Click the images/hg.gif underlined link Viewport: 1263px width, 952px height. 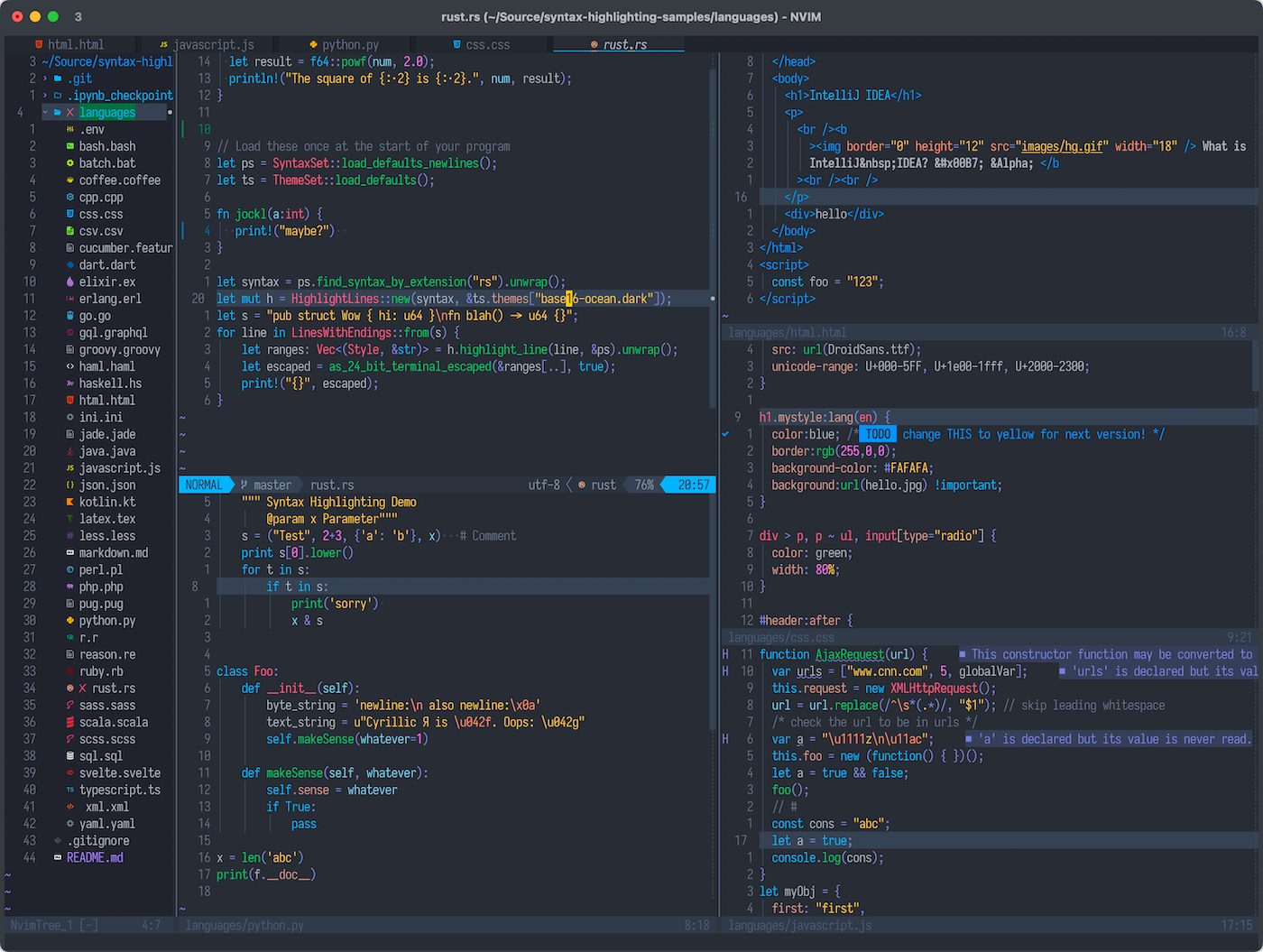1061,146
